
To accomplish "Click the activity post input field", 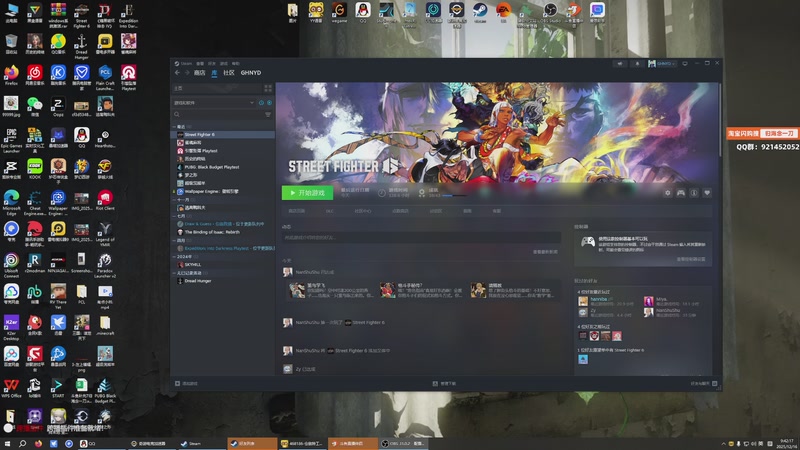I will click(x=421, y=237).
